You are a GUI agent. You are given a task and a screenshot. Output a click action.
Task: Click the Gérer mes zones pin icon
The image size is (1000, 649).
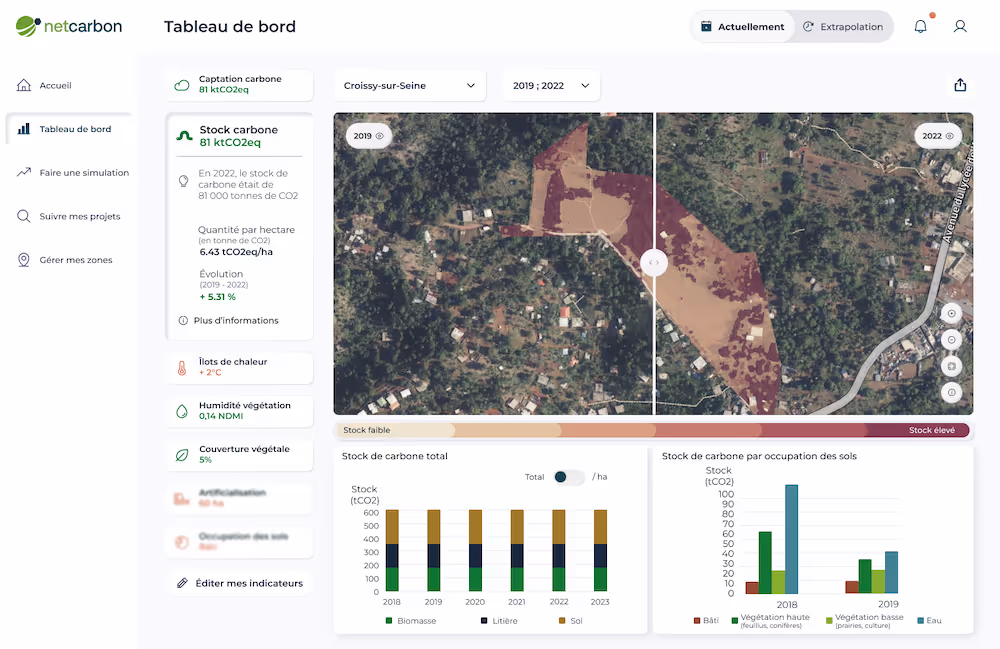[x=24, y=259]
